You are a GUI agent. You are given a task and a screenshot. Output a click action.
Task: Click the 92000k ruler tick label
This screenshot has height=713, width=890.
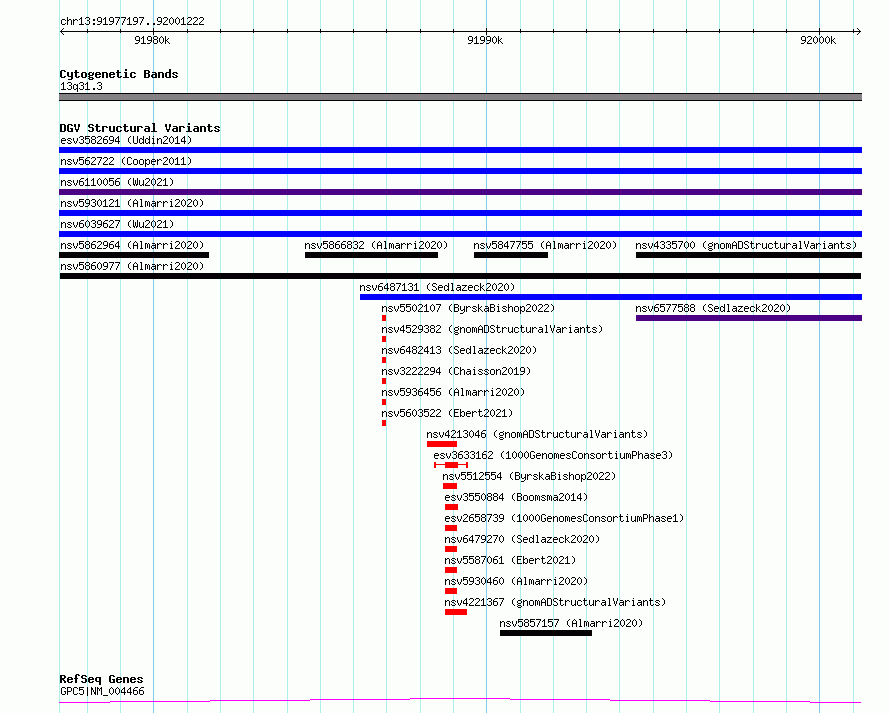[x=818, y=40]
